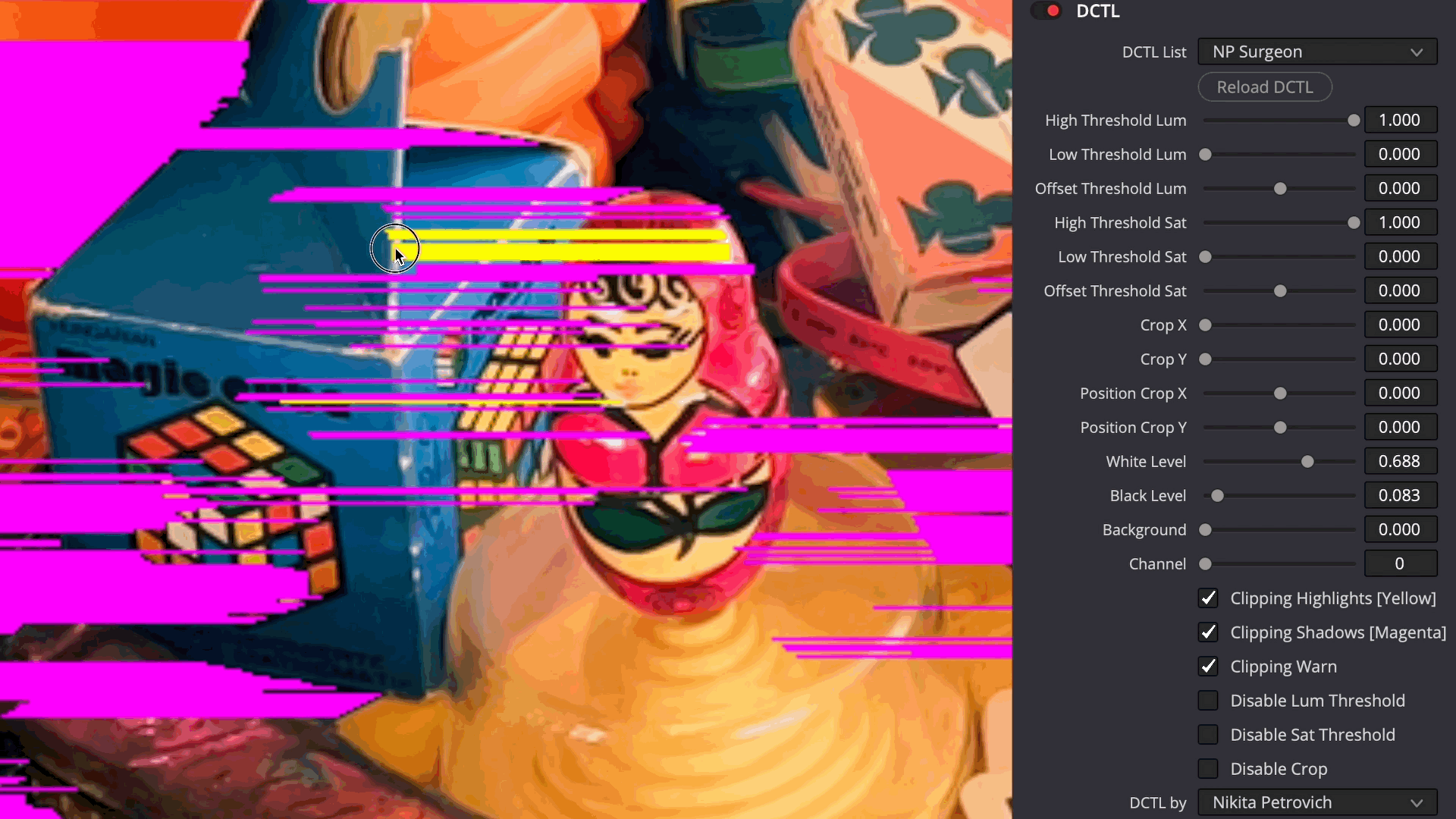Enable Disable Sat Threshold checkbox
Screen dimensions: 1456x819
point(1209,735)
